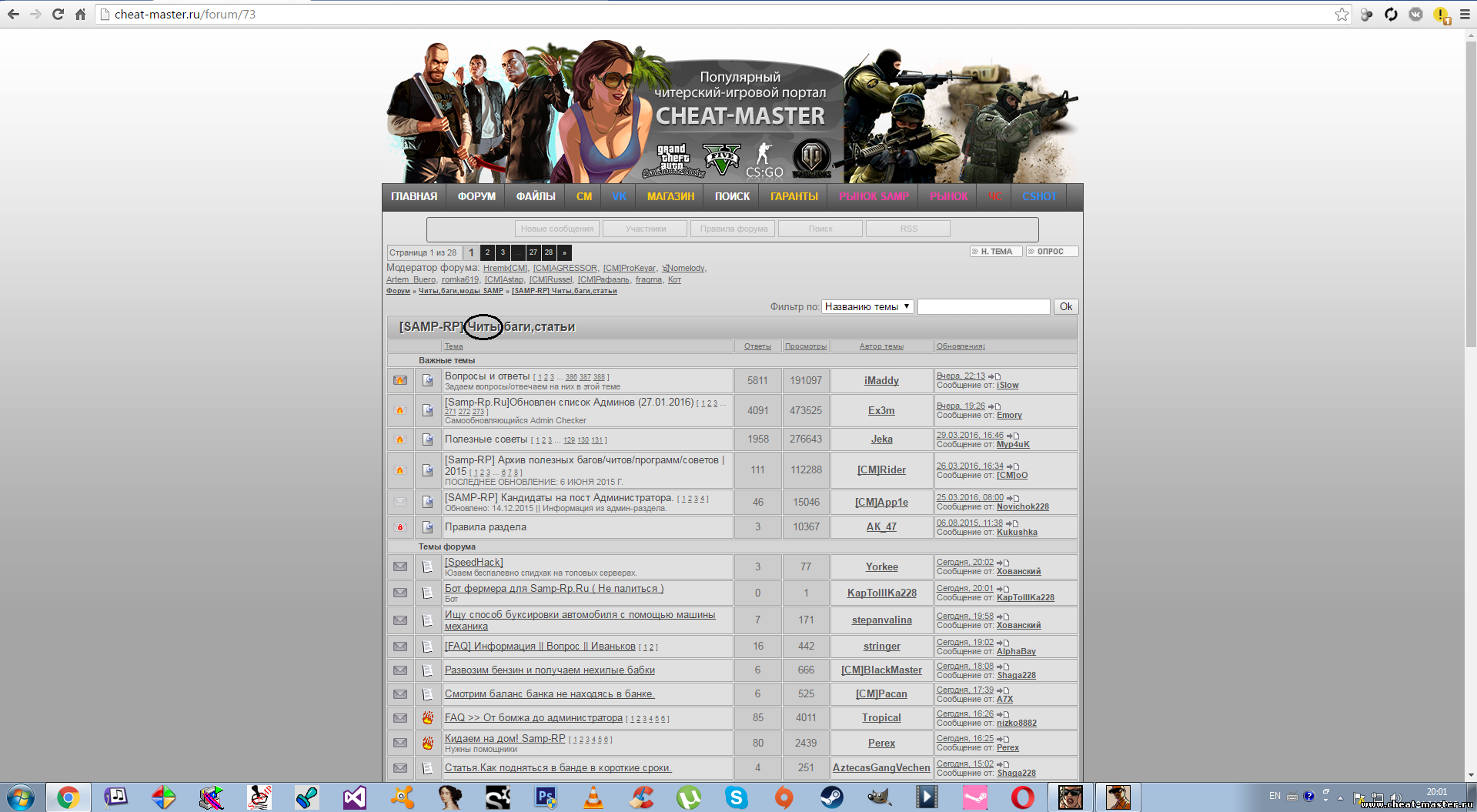Open Photoshop from the taskbar
The width and height of the screenshot is (1477, 812).
coord(545,797)
